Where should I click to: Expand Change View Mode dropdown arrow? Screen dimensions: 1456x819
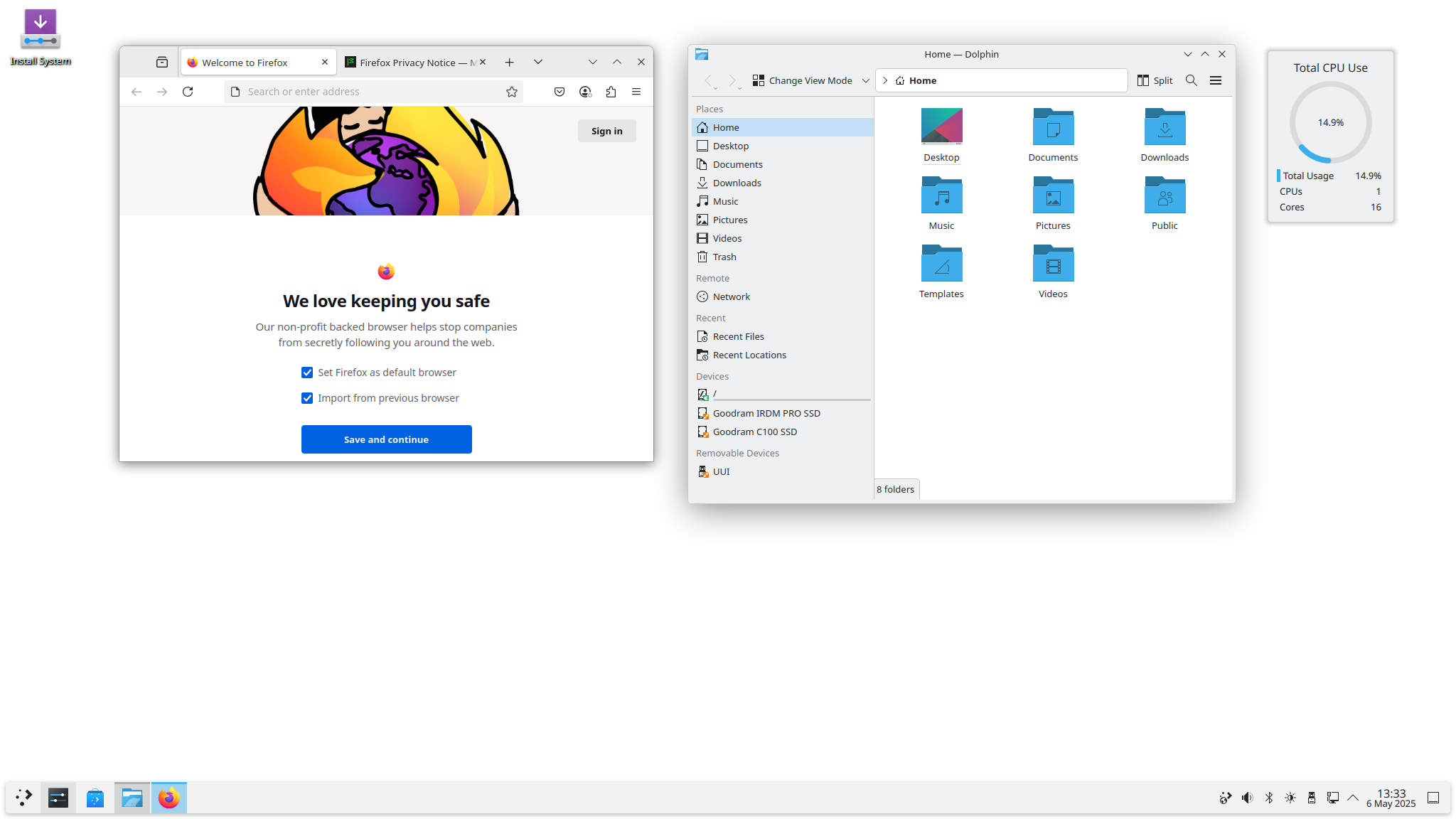coord(865,80)
